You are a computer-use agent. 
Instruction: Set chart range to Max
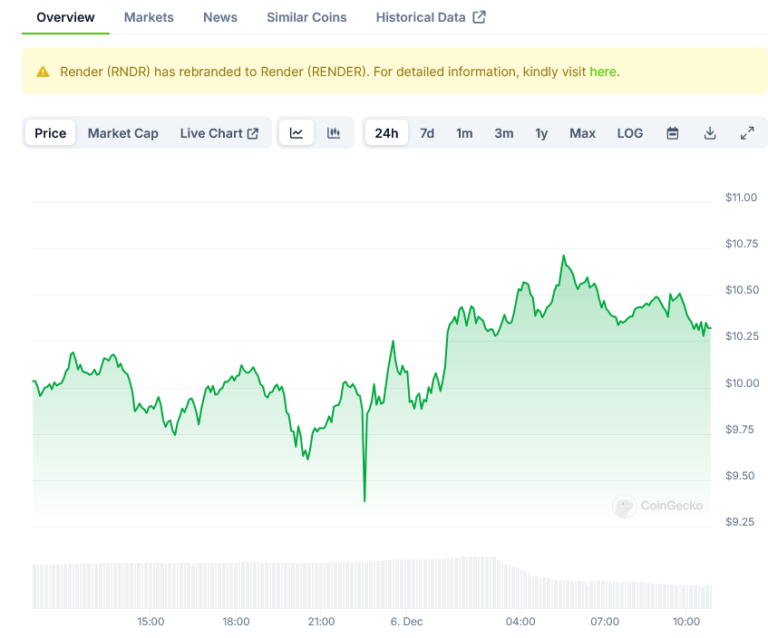pos(582,133)
